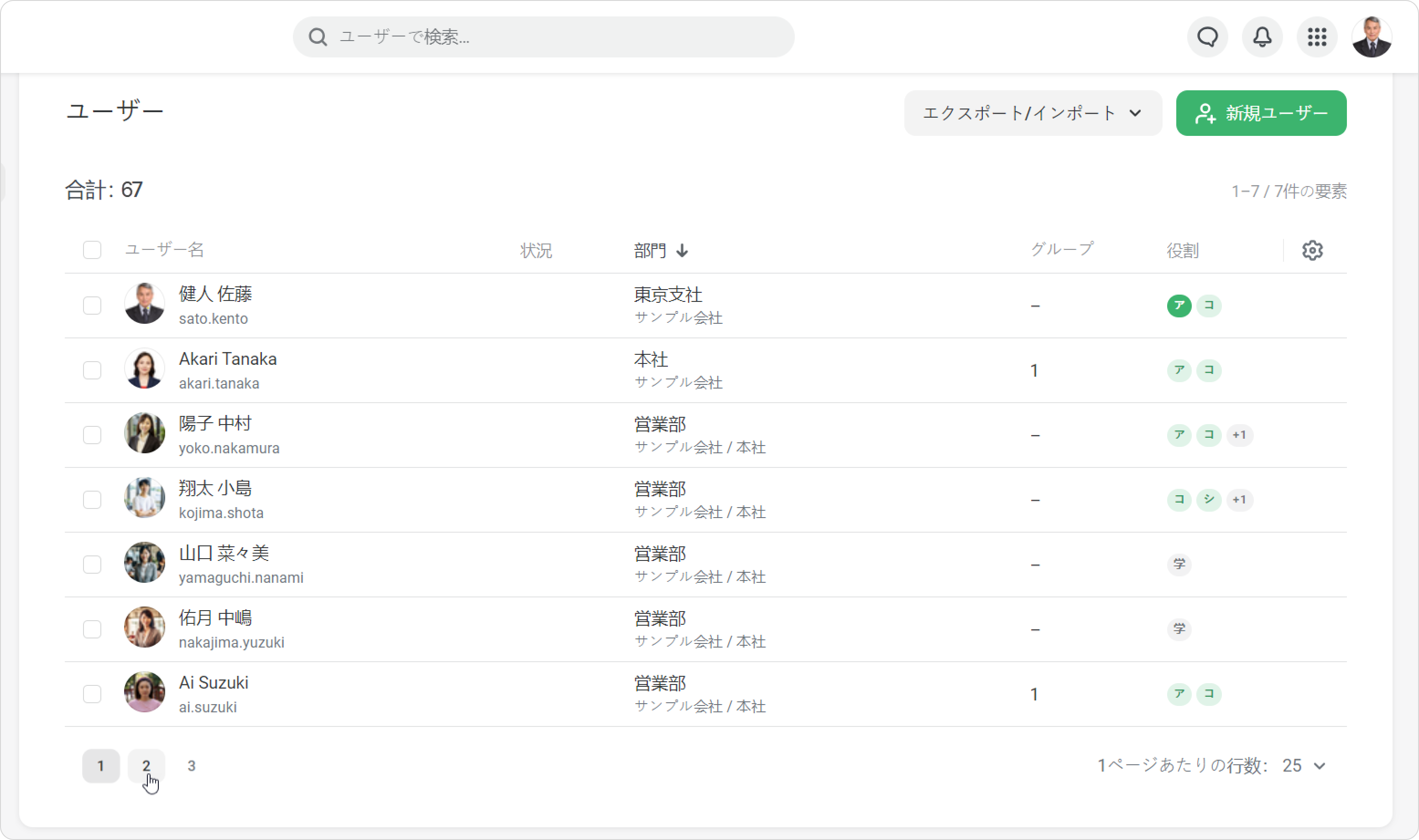Go to page 1
Screen dimensions: 1419x840
pos(101,766)
